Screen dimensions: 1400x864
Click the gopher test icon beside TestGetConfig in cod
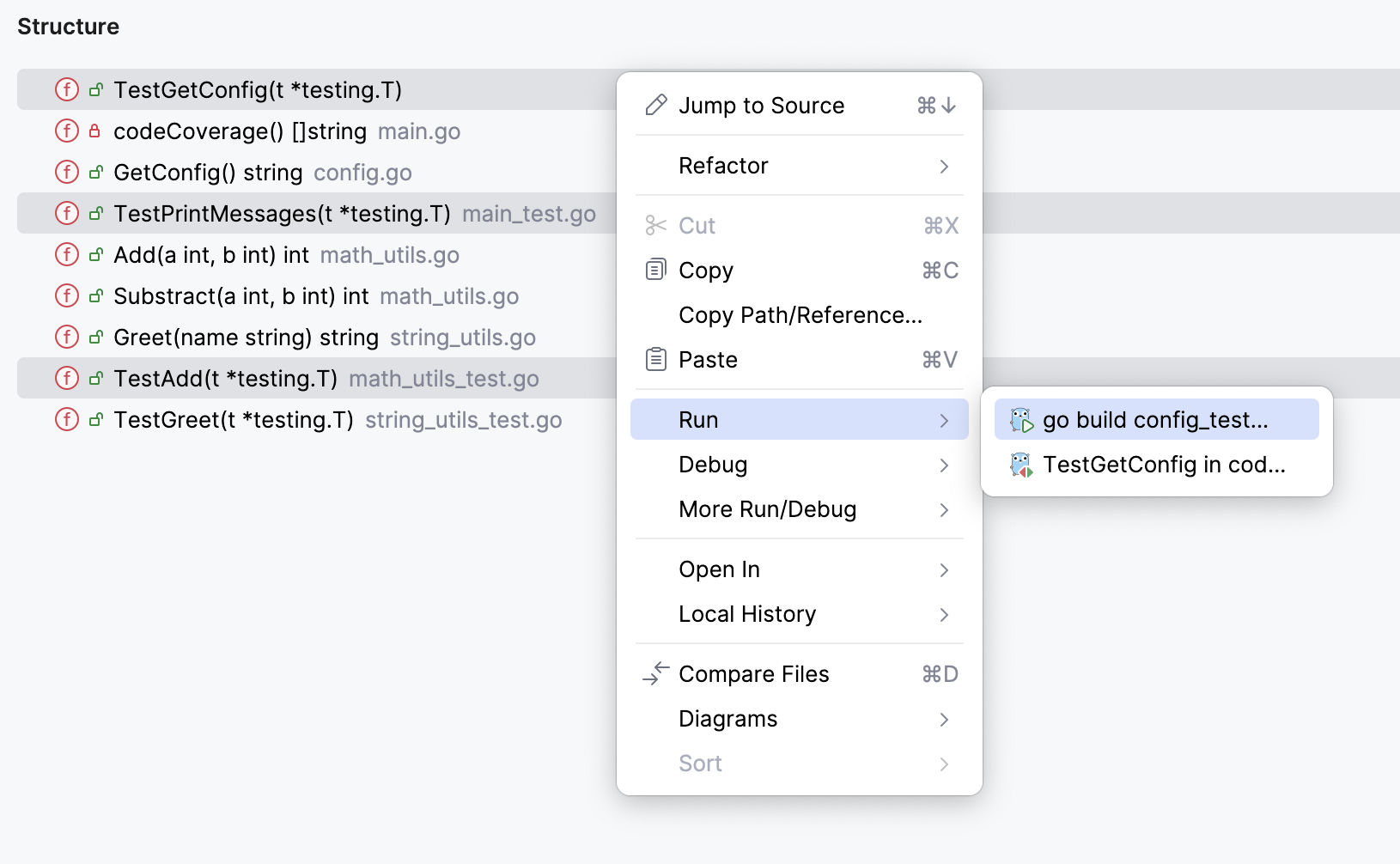pyautogui.click(x=1021, y=465)
